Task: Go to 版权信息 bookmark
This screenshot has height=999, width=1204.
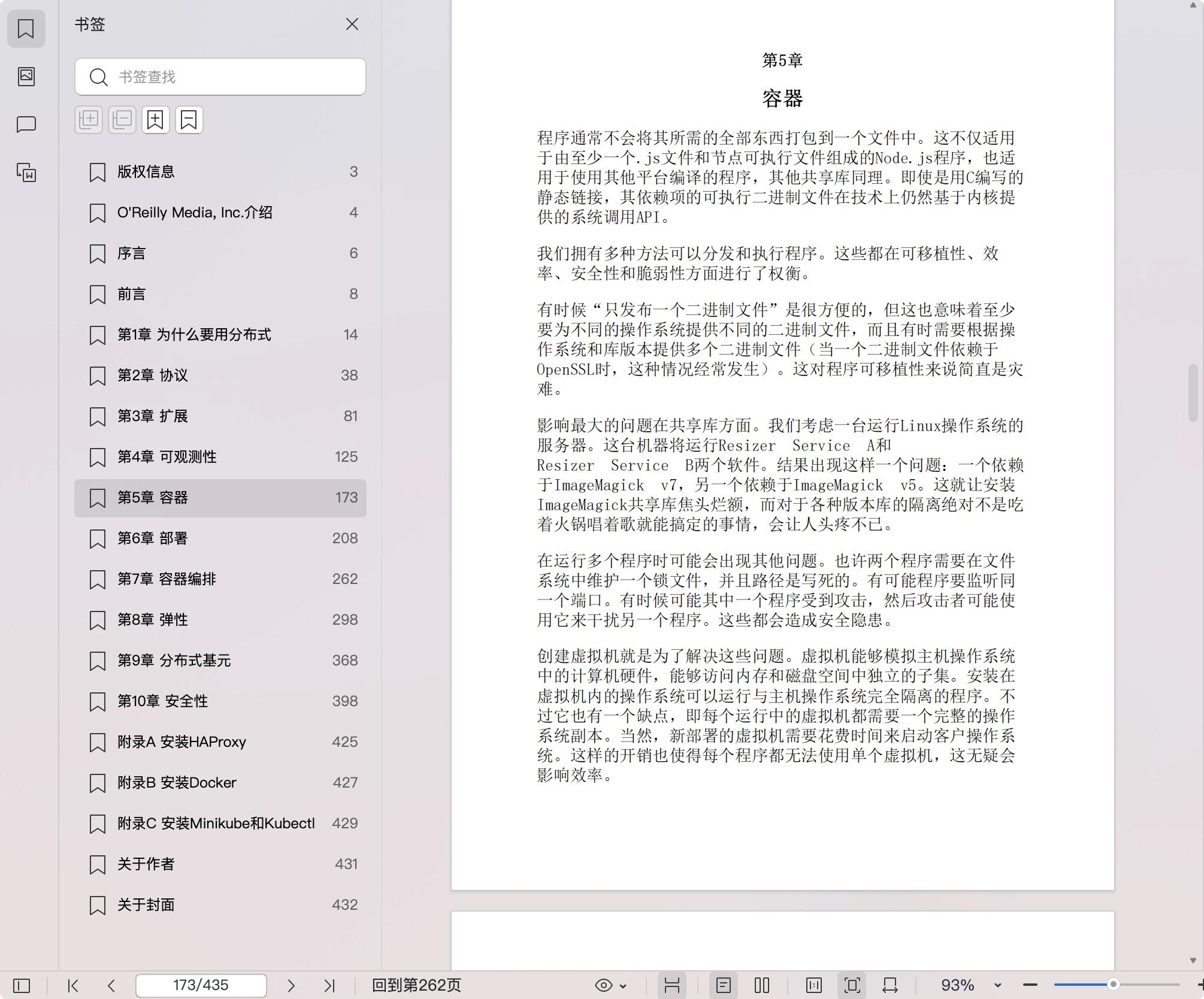Action: [220, 172]
